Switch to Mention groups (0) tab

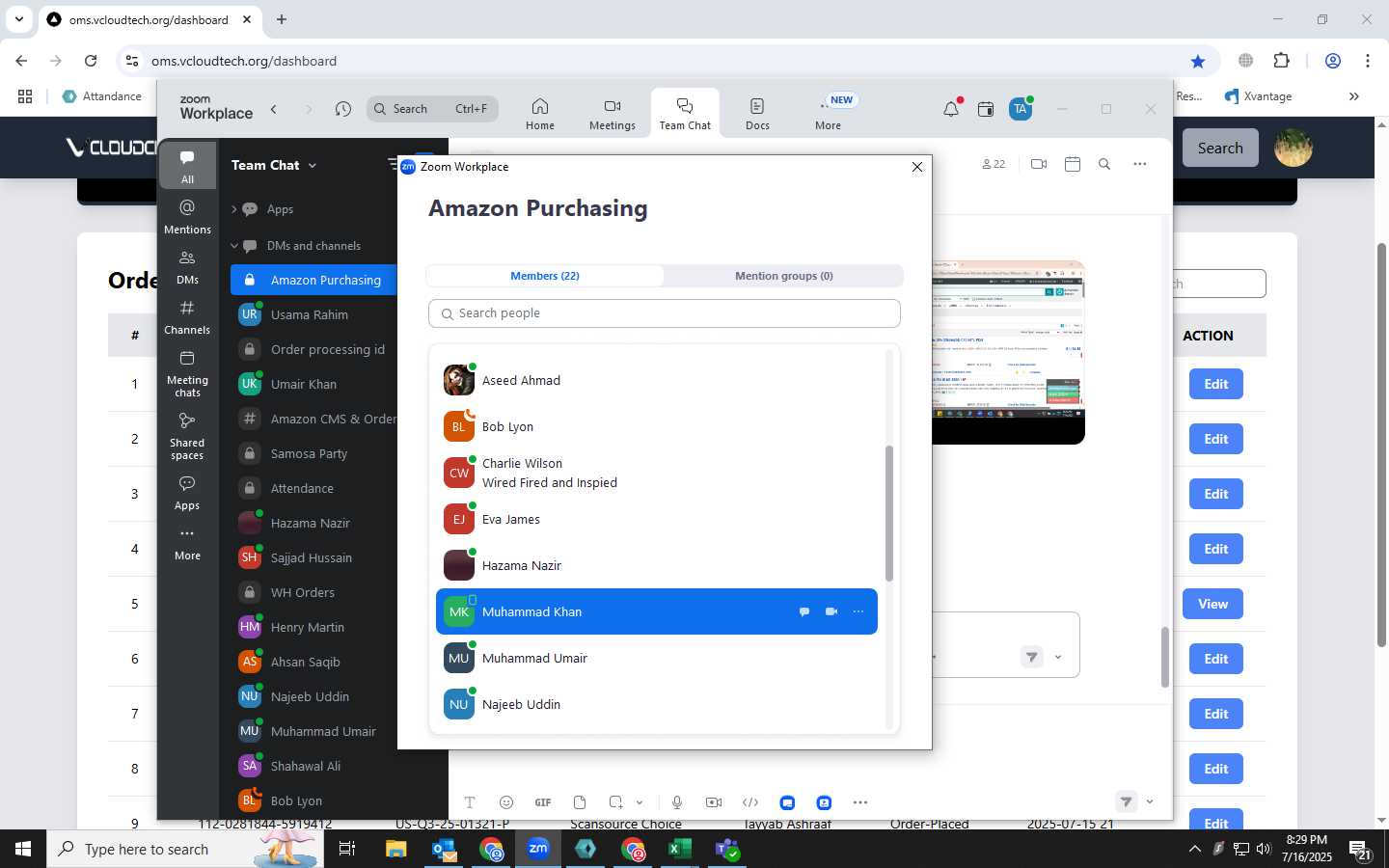coord(783,276)
